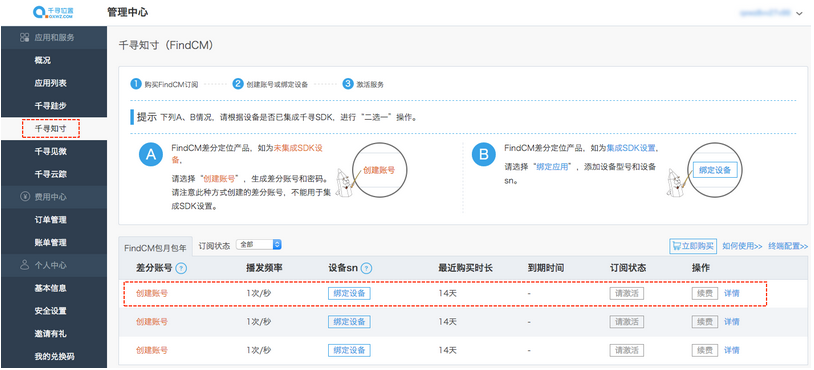This screenshot has width=814, height=370.
Task: Click the blue B circle icon
Action: coord(484,155)
